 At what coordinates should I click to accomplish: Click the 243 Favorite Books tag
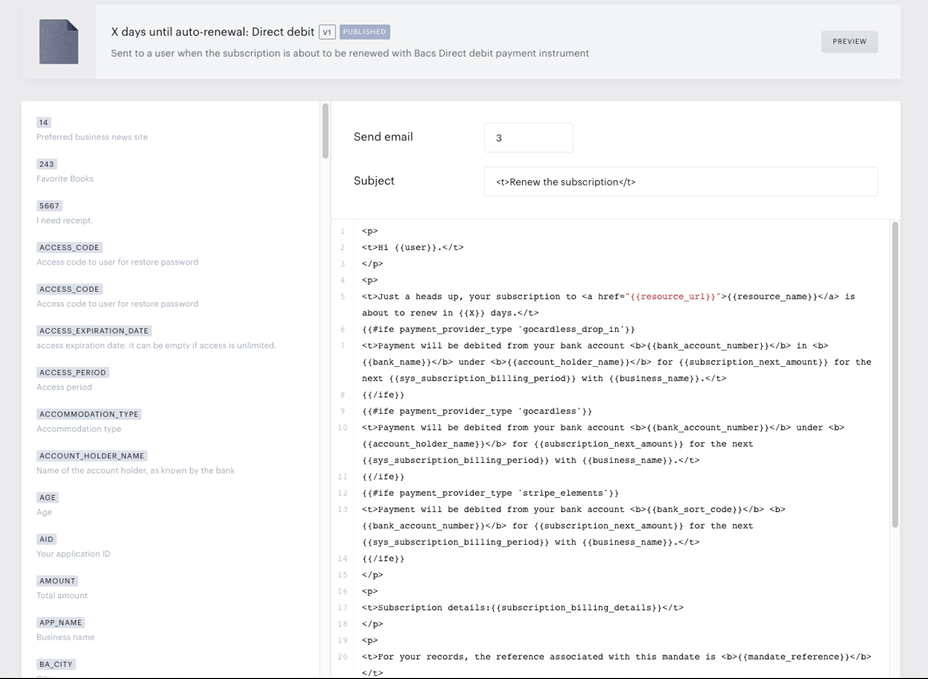coord(46,165)
